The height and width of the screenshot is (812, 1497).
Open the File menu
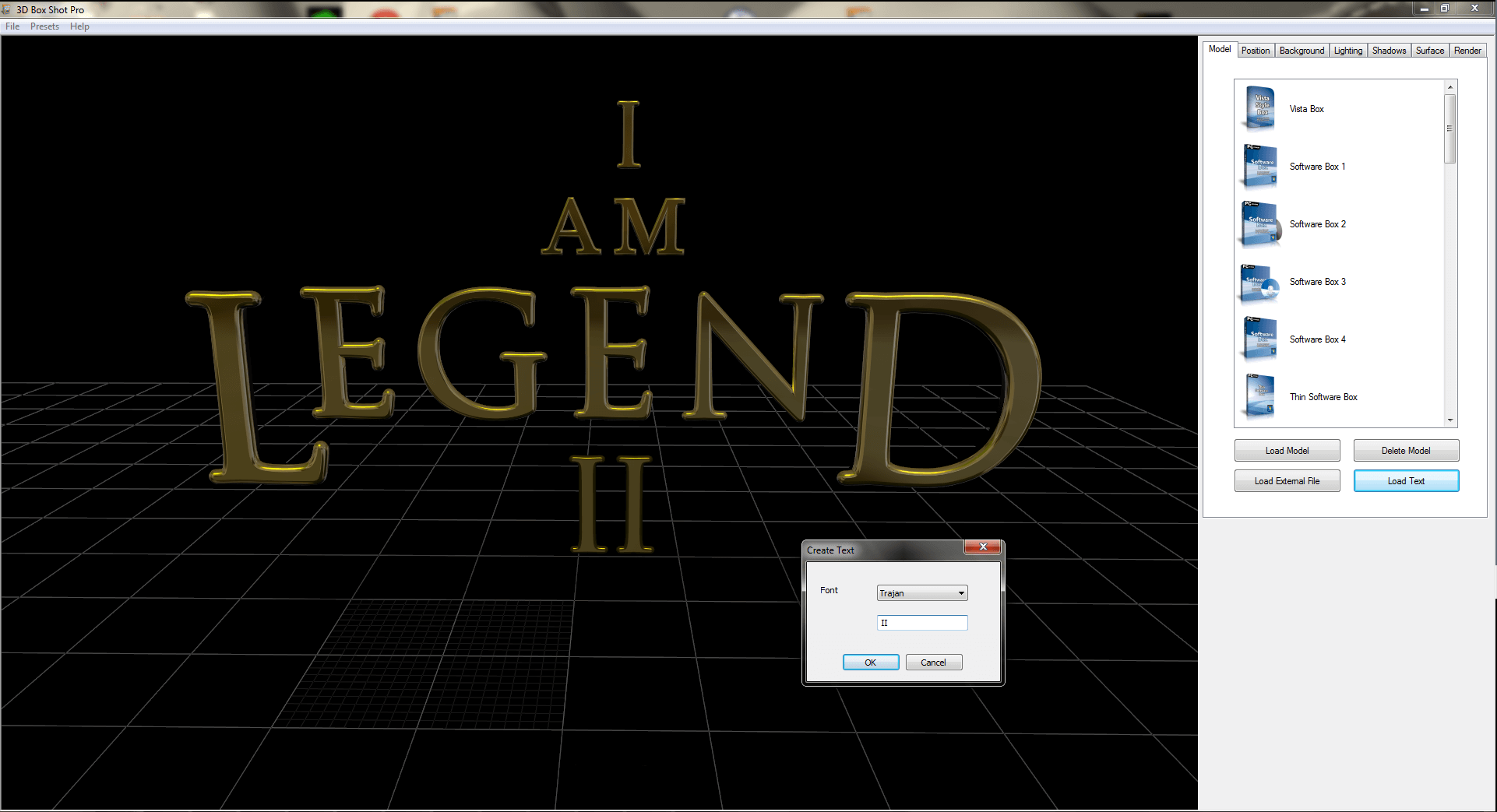pos(12,26)
